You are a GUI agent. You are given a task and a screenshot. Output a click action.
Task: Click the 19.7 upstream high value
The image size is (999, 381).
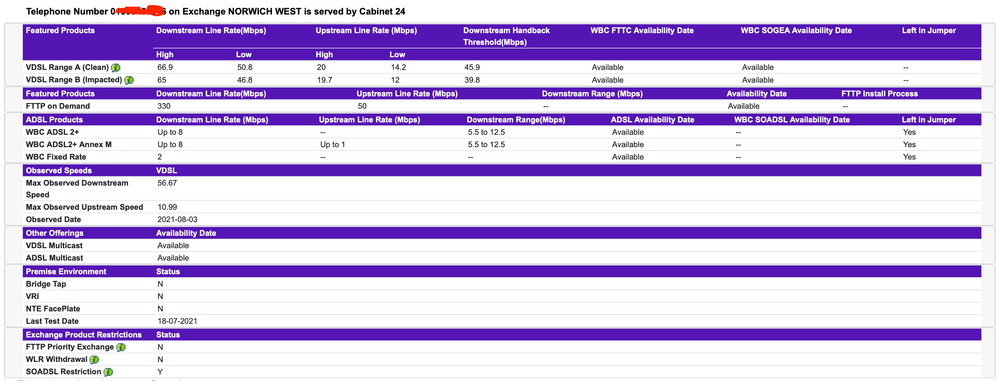click(324, 80)
